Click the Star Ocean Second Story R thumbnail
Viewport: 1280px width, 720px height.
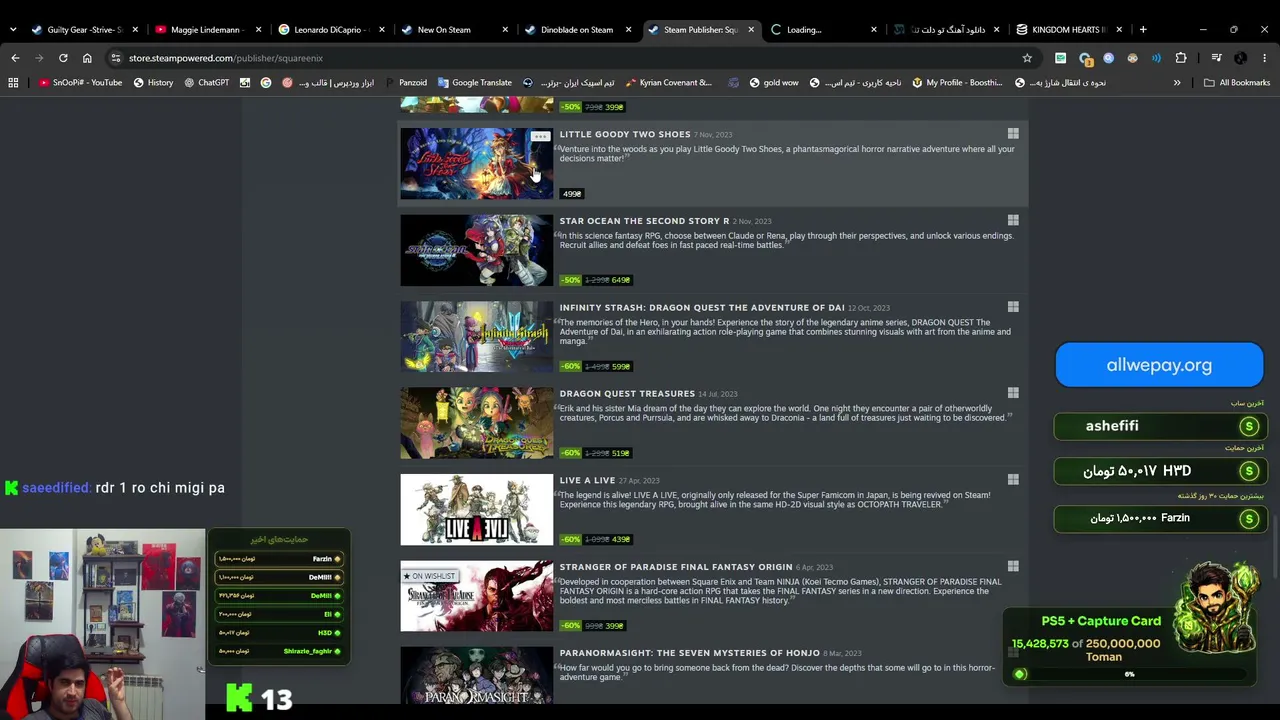[x=477, y=250]
